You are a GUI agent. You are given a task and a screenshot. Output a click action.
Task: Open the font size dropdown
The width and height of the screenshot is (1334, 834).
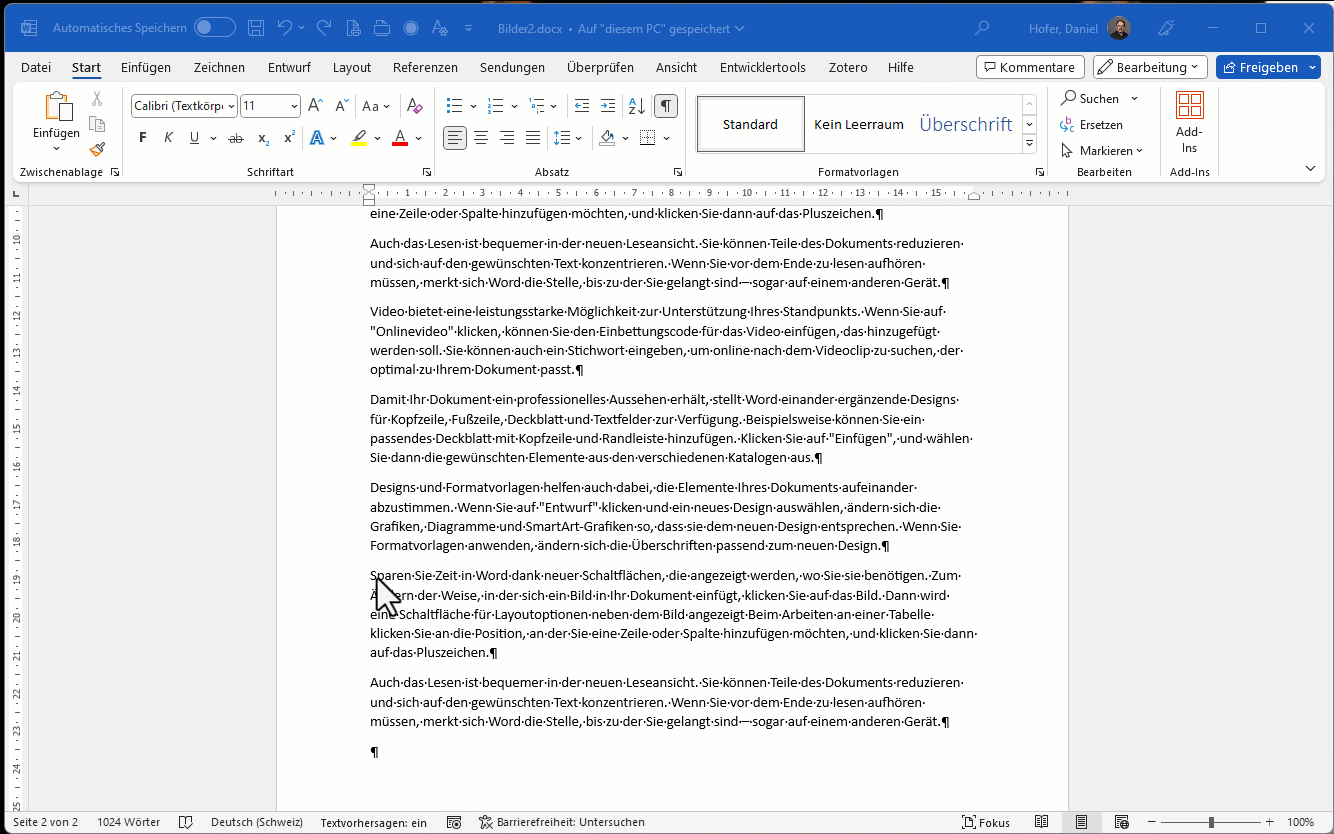pyautogui.click(x=294, y=106)
